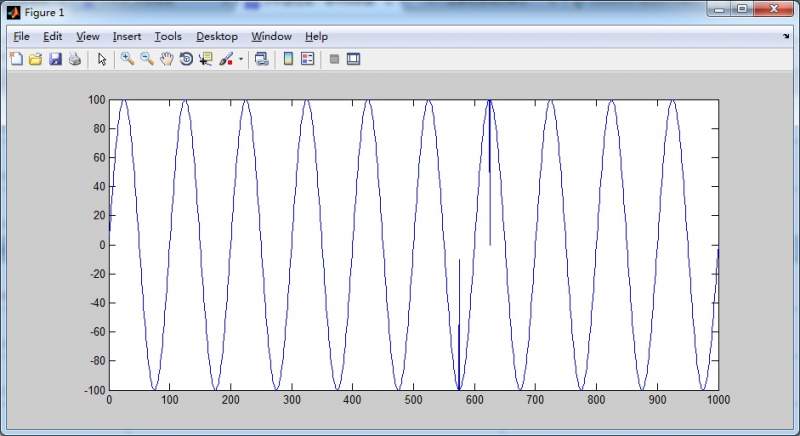Create a new figure
Image resolution: width=800 pixels, height=436 pixels.
[15, 59]
